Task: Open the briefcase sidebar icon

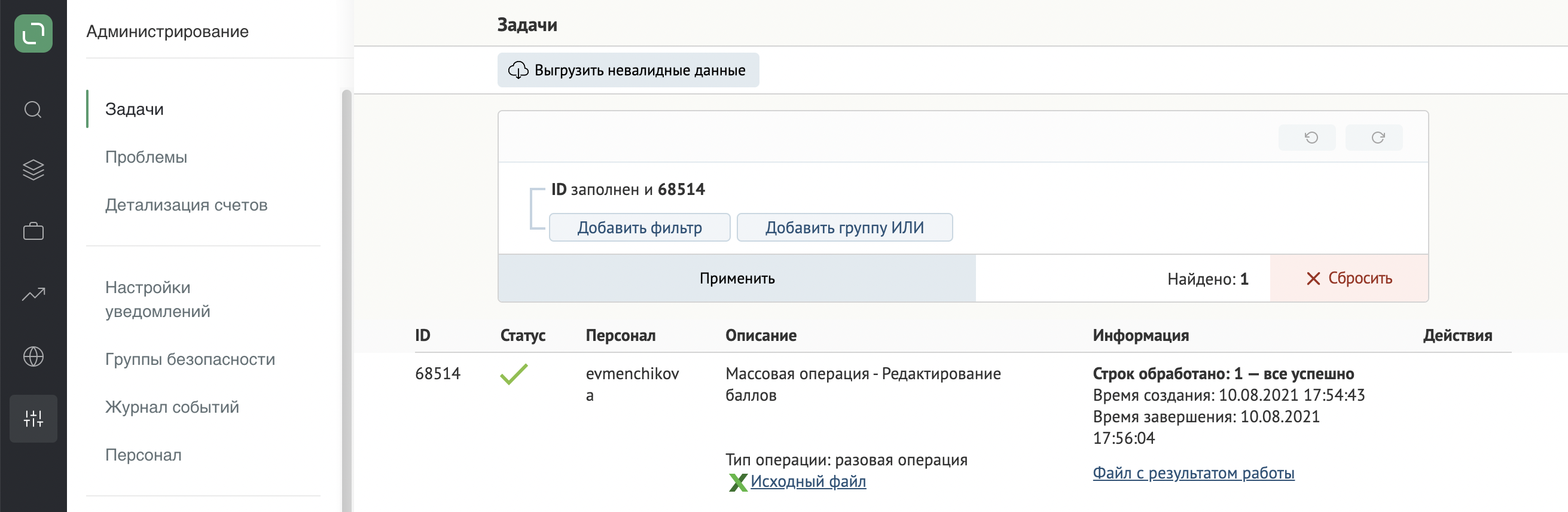Action: point(33,231)
